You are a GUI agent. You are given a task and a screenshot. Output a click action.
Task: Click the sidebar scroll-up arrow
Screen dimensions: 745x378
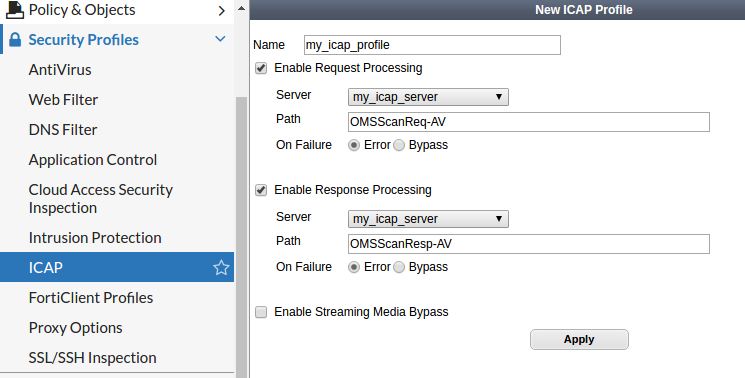(x=241, y=9)
